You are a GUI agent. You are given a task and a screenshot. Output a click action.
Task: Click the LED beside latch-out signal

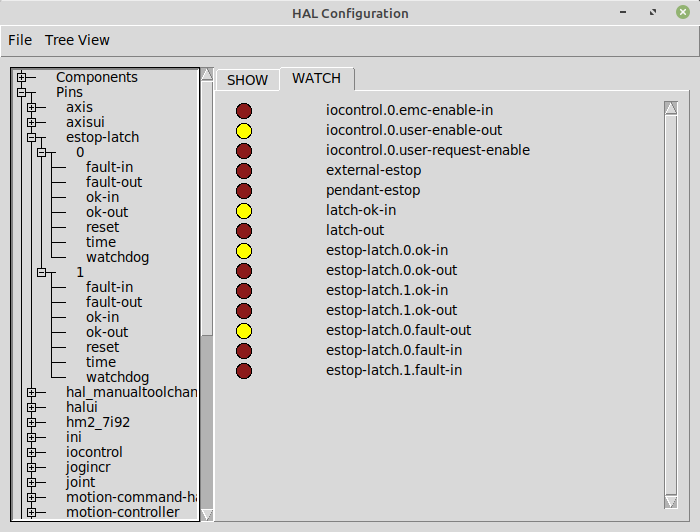pyautogui.click(x=244, y=231)
